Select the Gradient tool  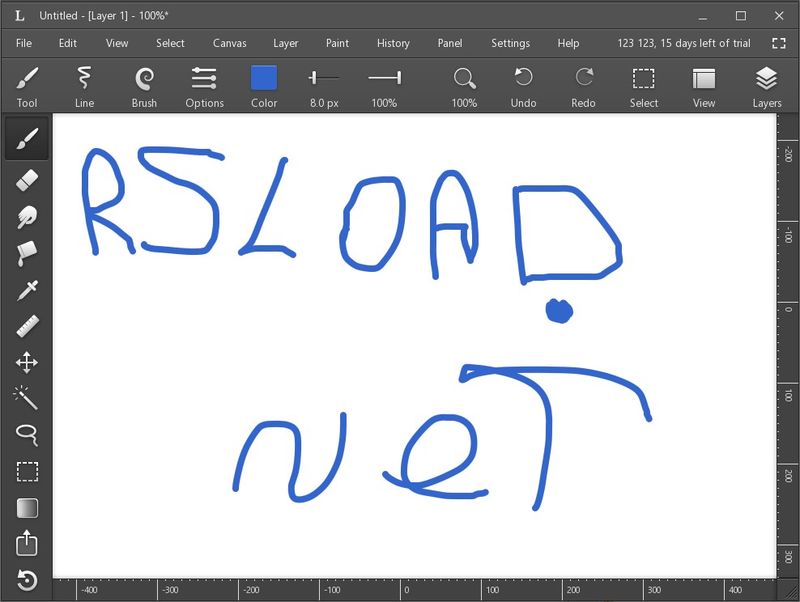pos(27,508)
